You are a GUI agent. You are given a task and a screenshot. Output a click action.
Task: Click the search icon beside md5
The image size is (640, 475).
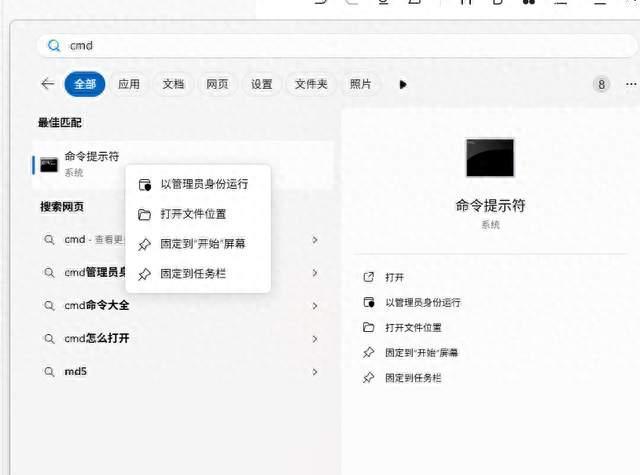point(49,372)
